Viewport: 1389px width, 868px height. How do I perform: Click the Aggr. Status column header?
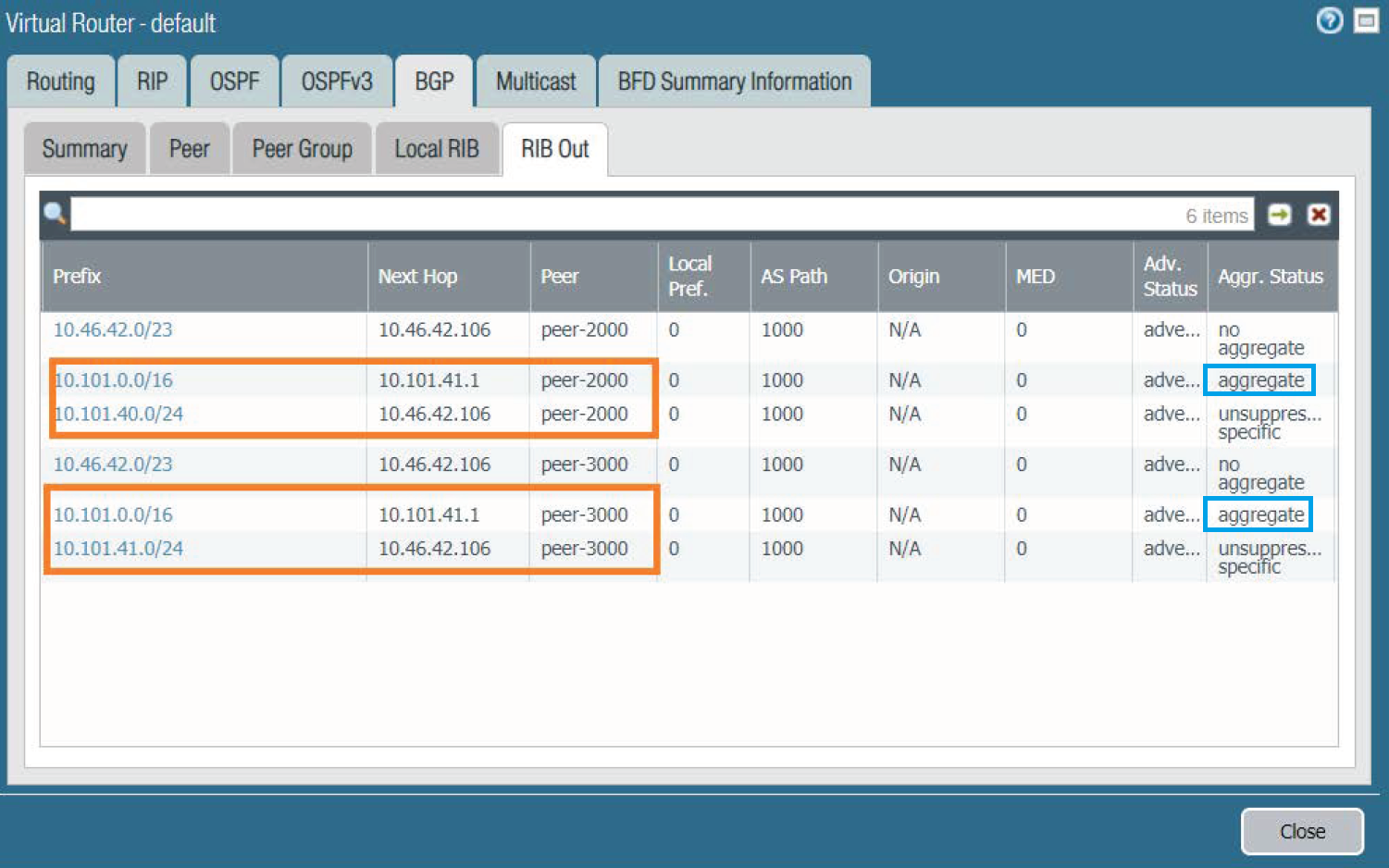coord(1271,277)
